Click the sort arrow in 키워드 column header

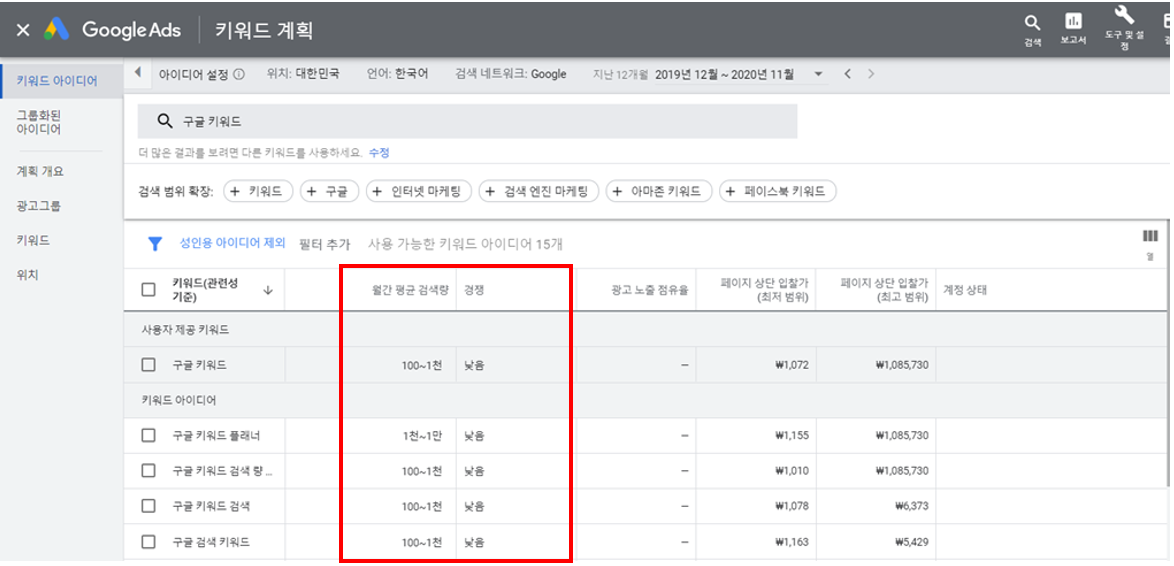(x=268, y=290)
